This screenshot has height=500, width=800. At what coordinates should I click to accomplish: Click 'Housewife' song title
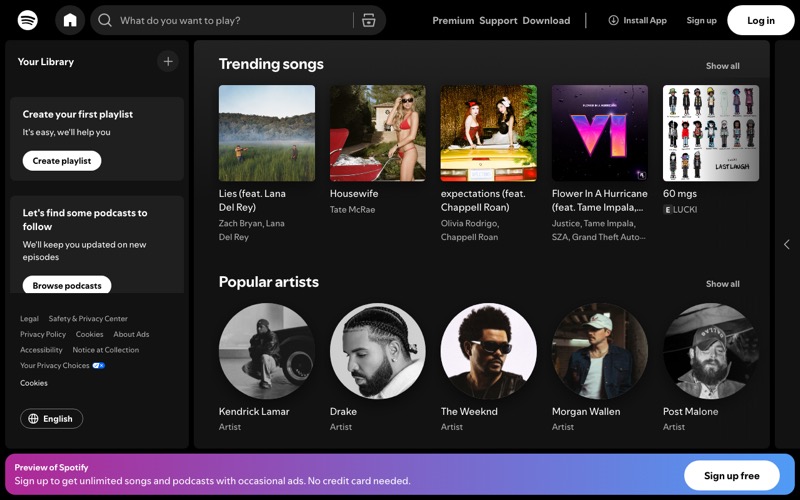[x=354, y=194]
